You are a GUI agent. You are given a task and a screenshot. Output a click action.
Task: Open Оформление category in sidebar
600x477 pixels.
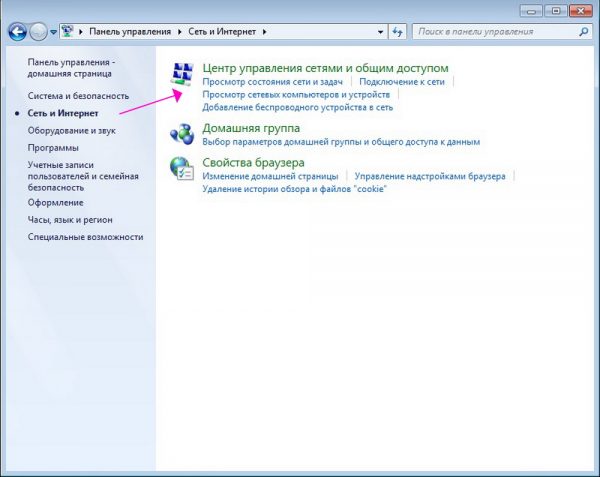[x=55, y=202]
